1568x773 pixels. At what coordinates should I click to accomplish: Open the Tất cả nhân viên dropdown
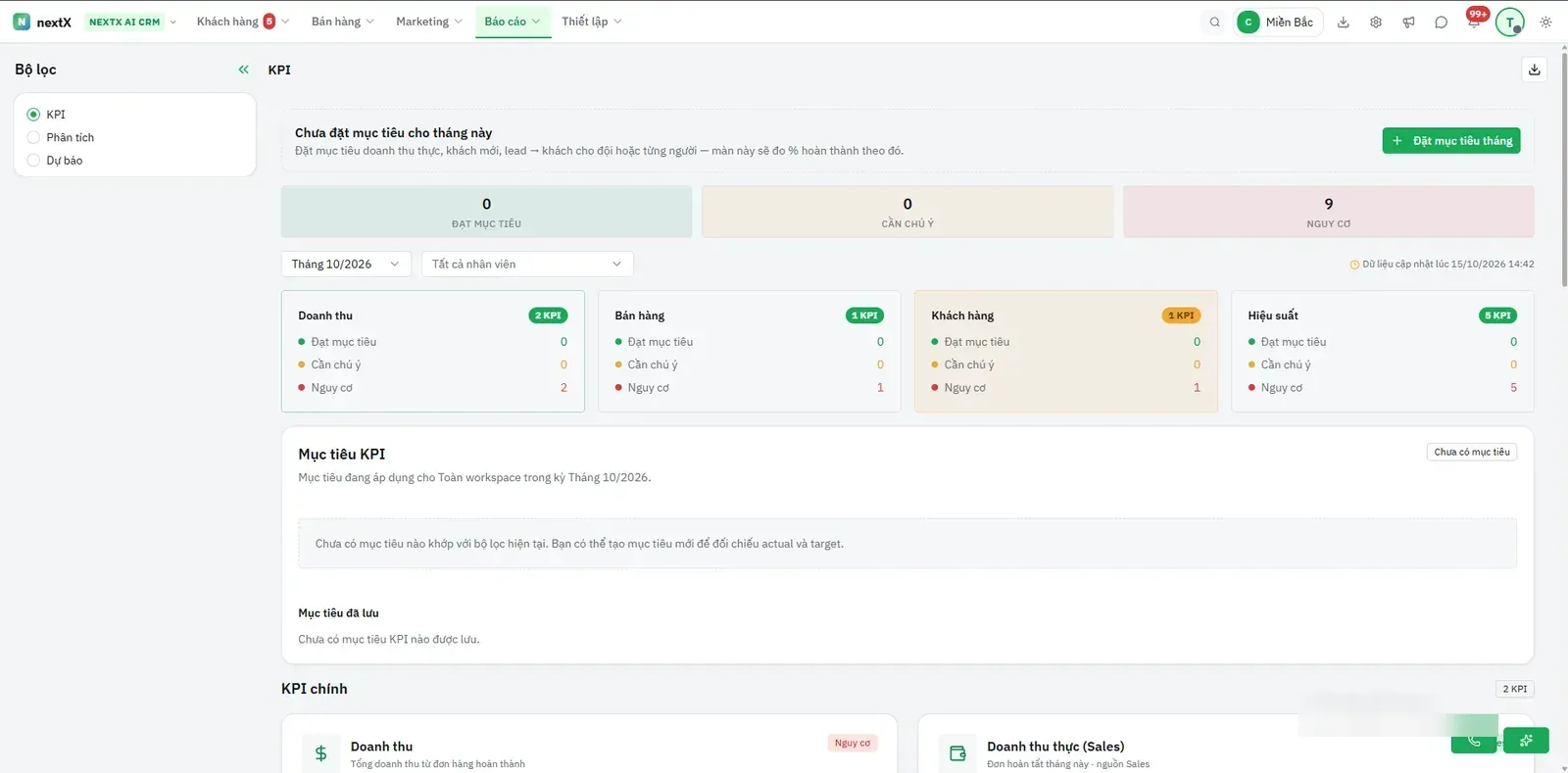click(527, 265)
